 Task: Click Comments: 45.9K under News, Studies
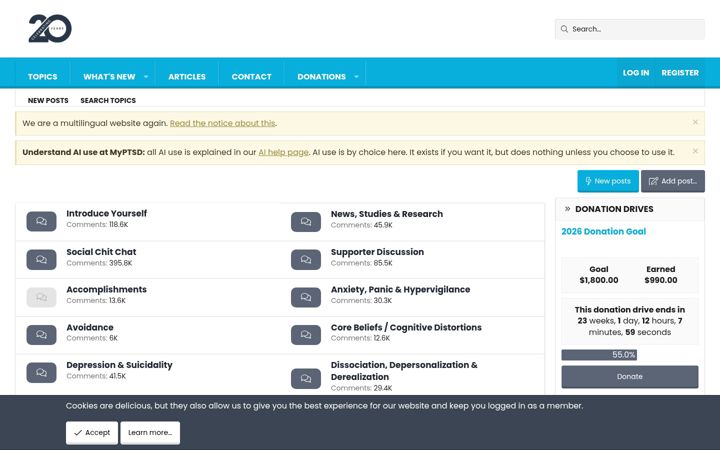click(361, 225)
